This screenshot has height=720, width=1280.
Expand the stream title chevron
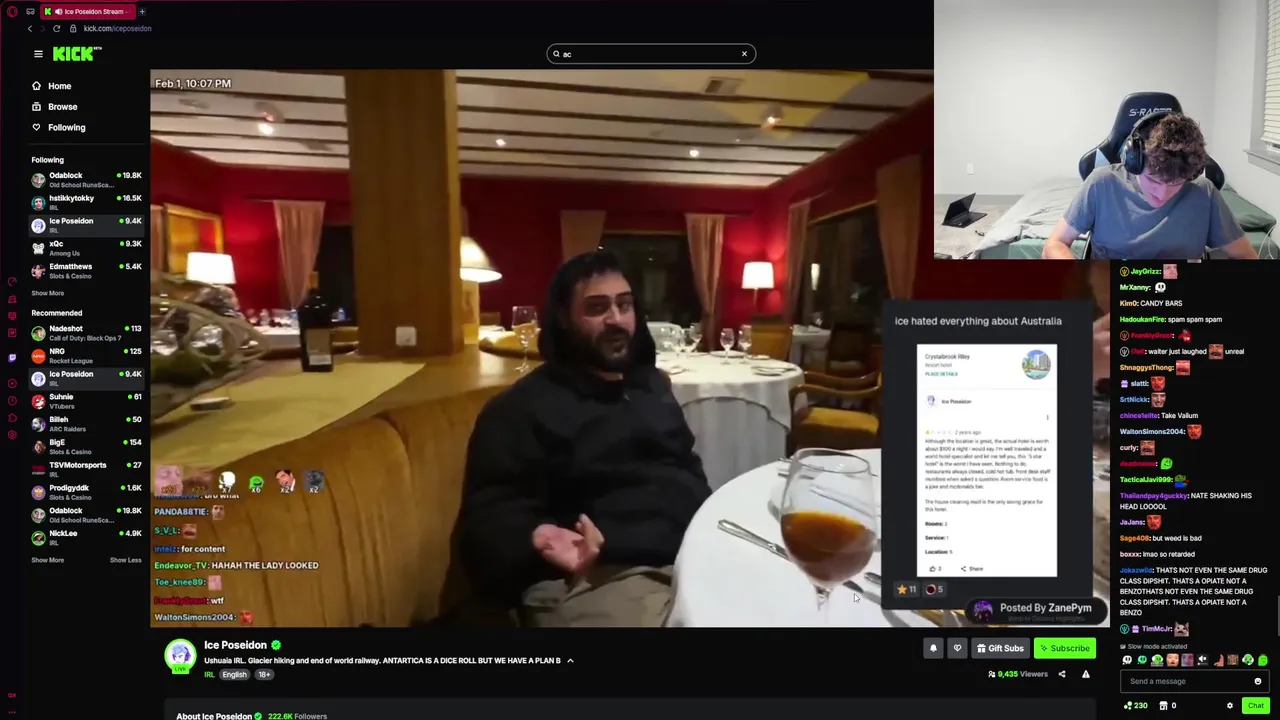point(570,661)
